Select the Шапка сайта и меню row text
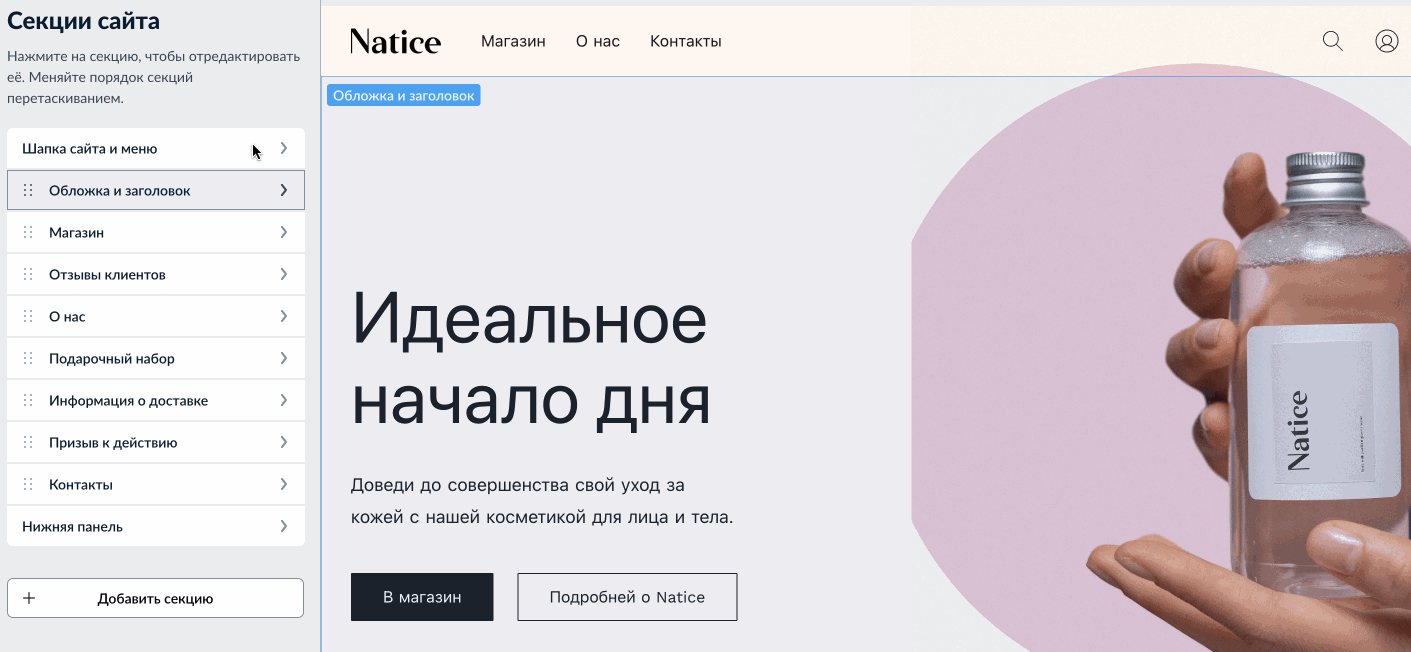 point(89,149)
